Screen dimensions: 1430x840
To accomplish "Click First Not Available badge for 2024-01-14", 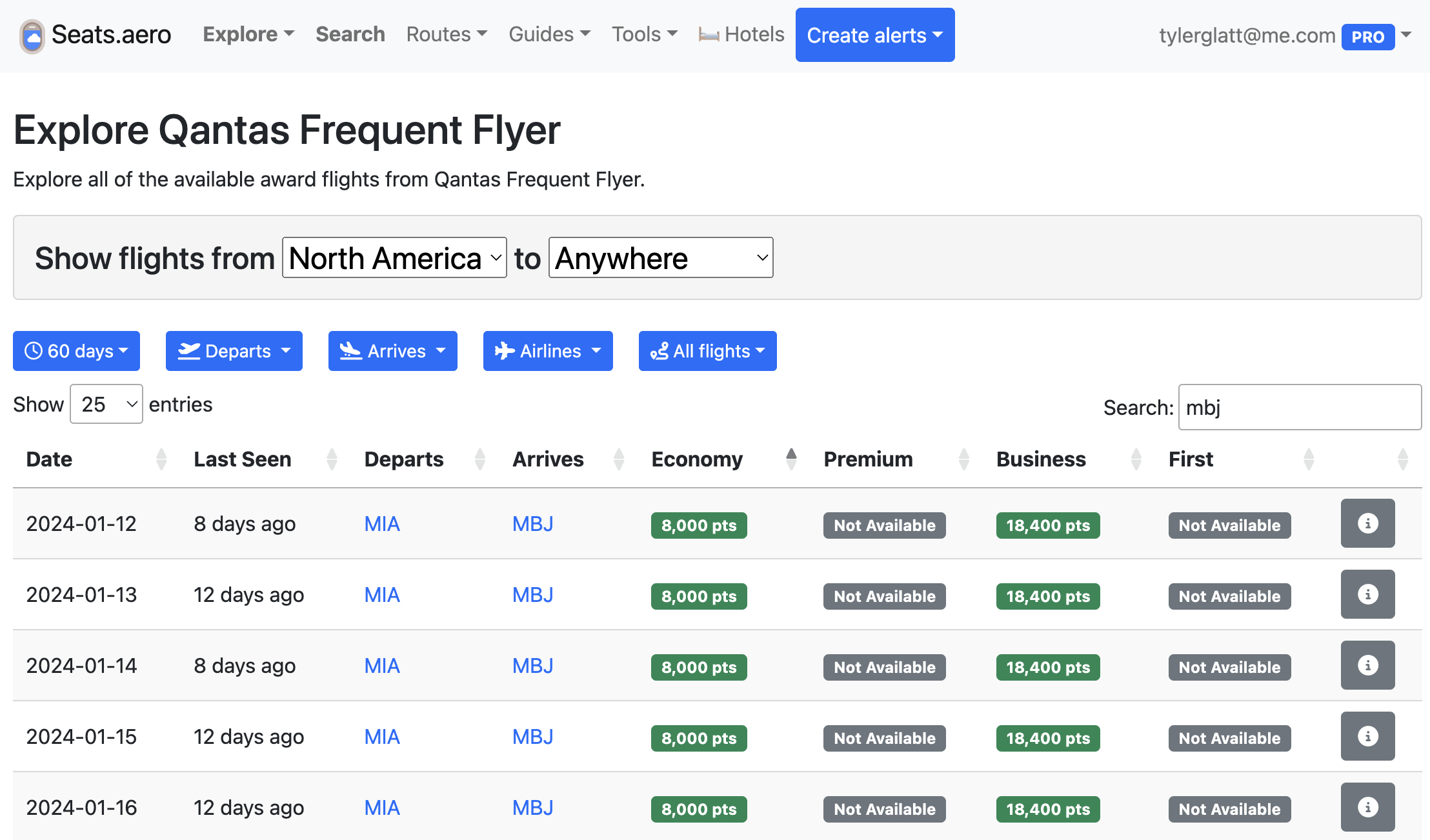I will (1230, 667).
